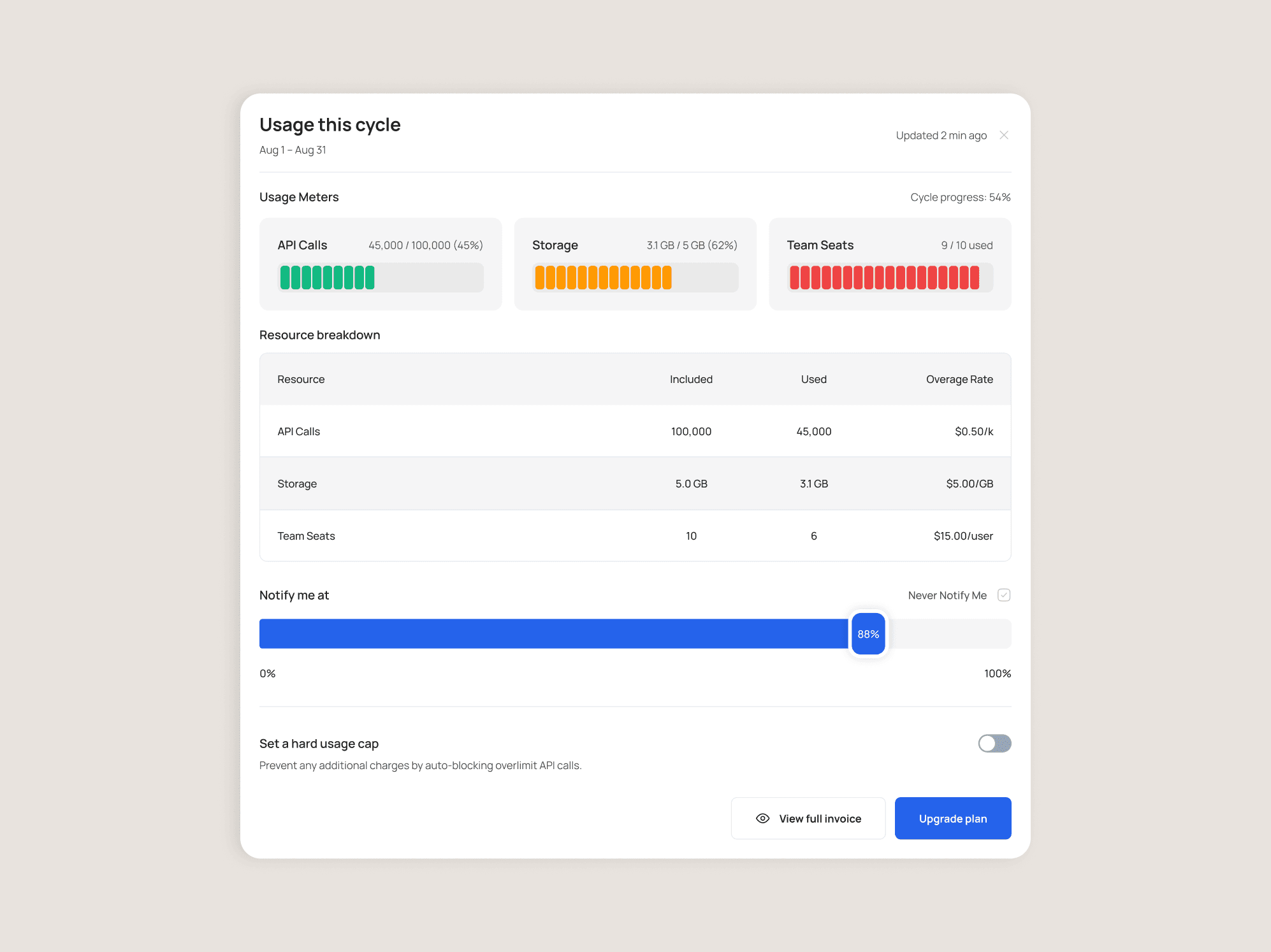Viewport: 1271px width, 952px height.
Task: Click the 9 / 10 used label
Action: click(967, 245)
